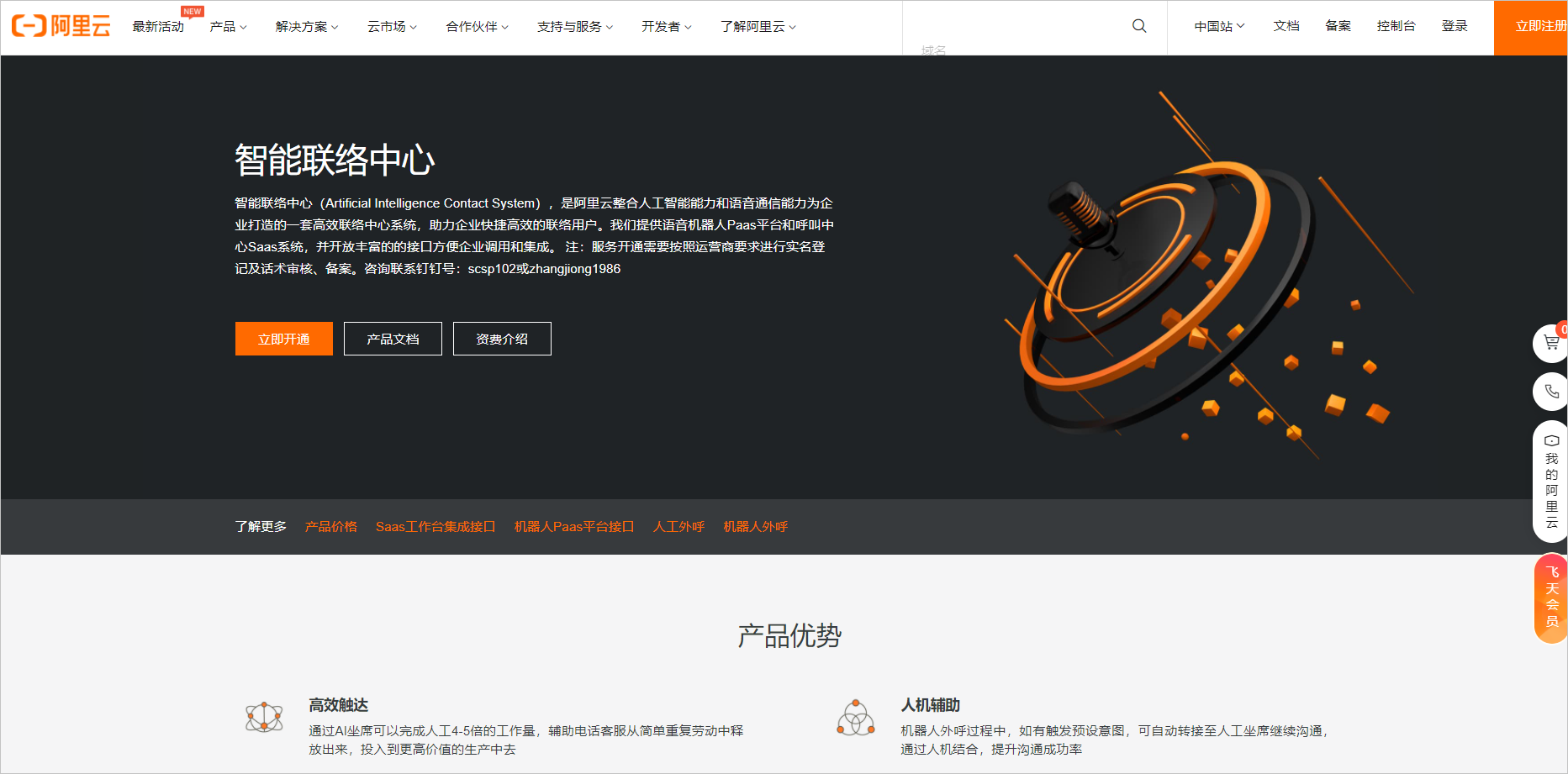Open 最新活动 with NEW badge
1568x774 pixels.
click(158, 27)
